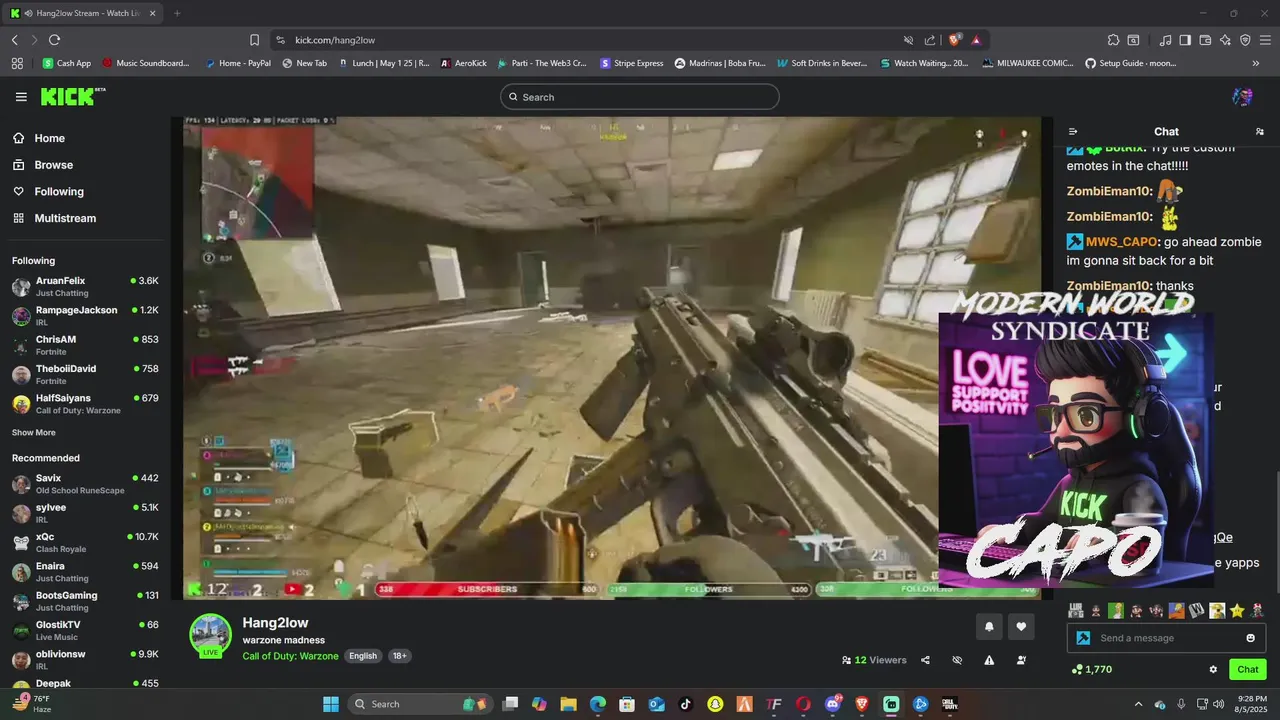Click the chat identity badge in the message box
This screenshot has height=720, width=1280.
(1083, 638)
